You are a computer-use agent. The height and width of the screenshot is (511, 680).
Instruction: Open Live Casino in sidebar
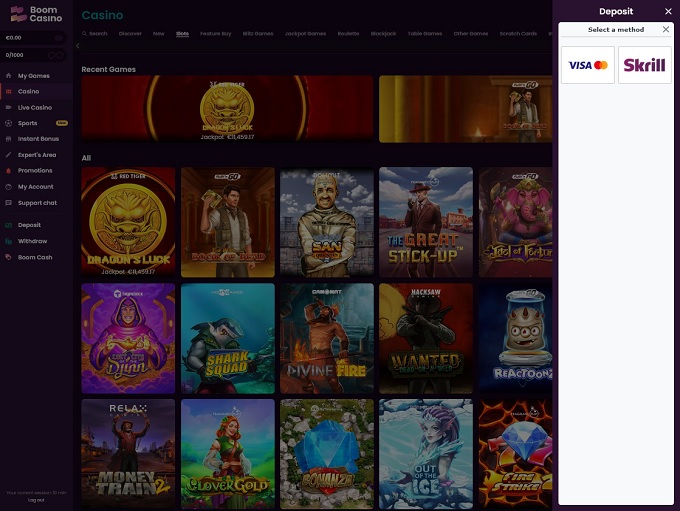tap(34, 107)
